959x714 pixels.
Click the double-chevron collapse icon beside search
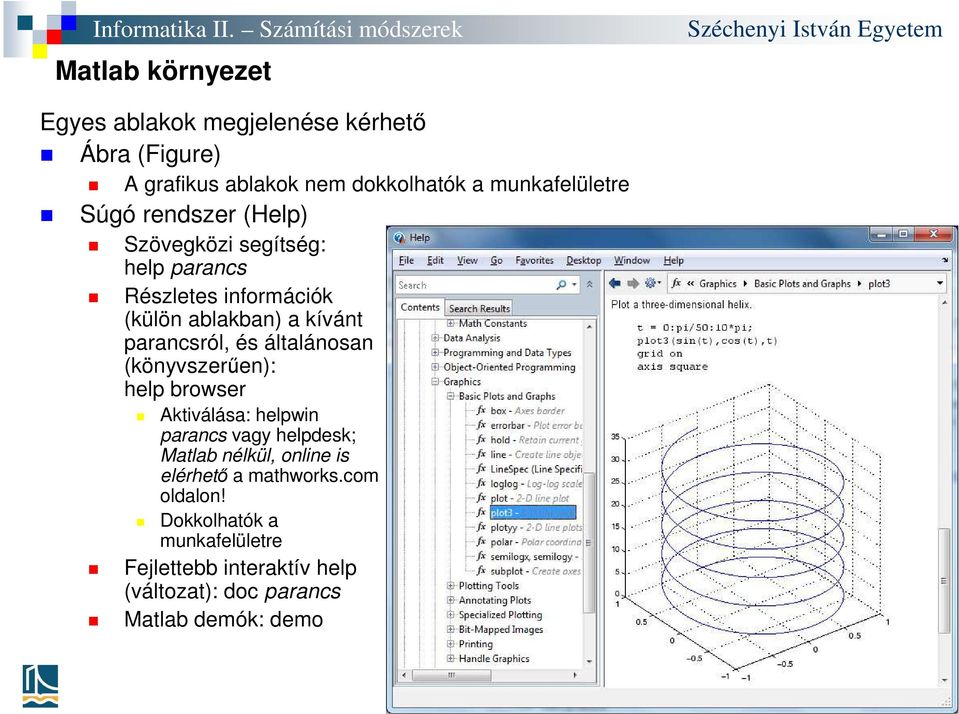(x=590, y=284)
